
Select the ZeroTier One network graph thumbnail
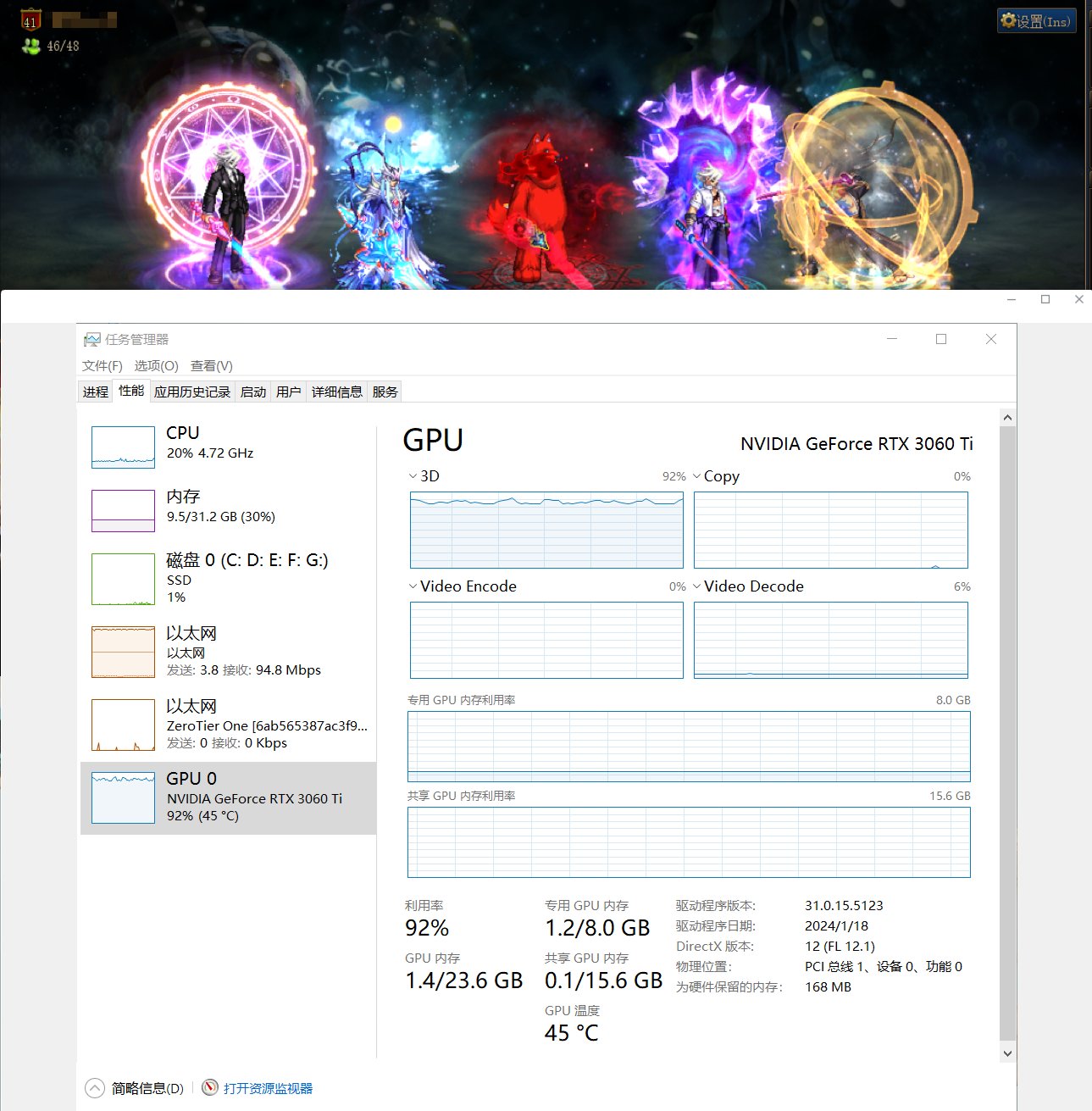[x=123, y=725]
